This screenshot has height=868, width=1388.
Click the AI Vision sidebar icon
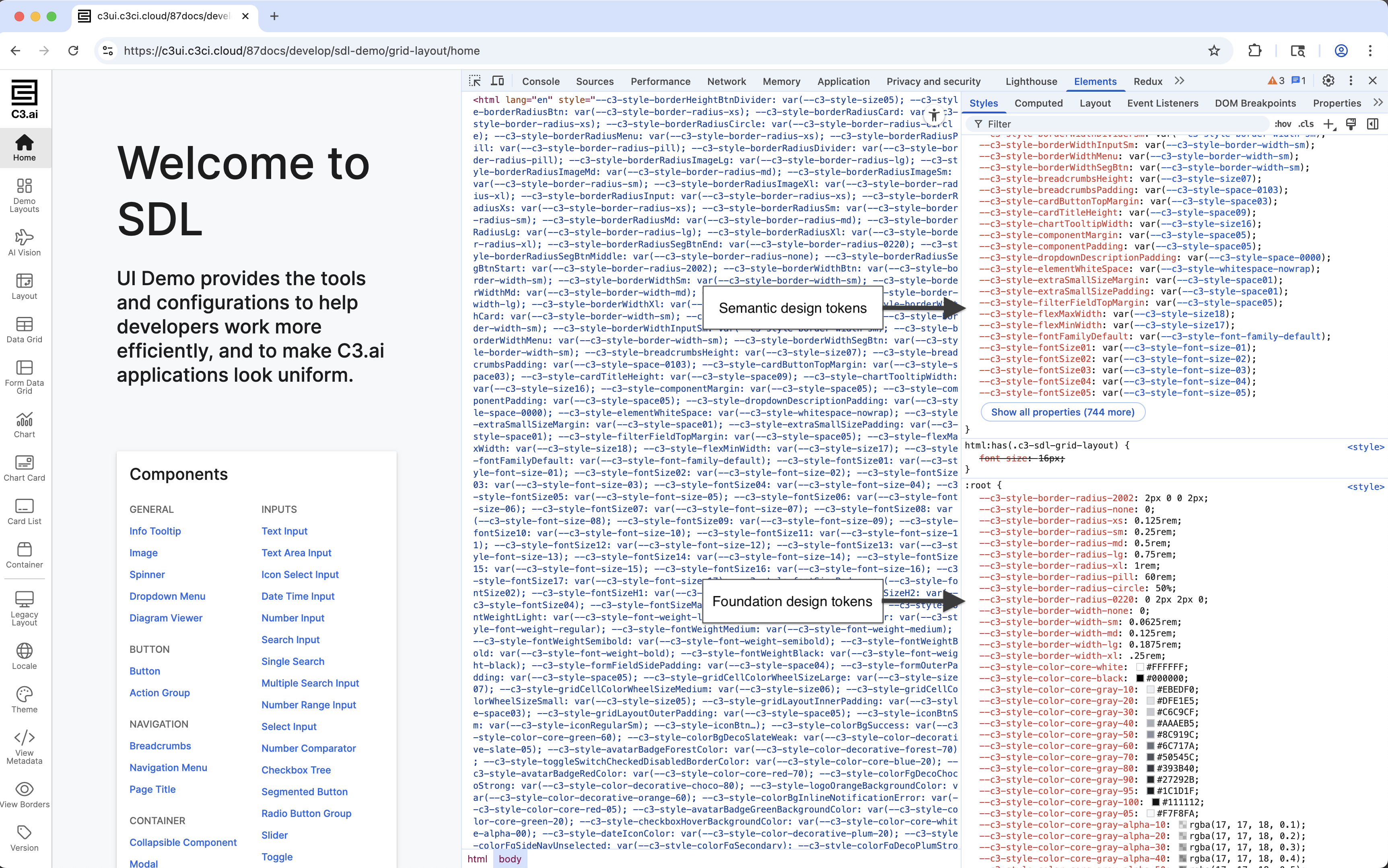(24, 237)
